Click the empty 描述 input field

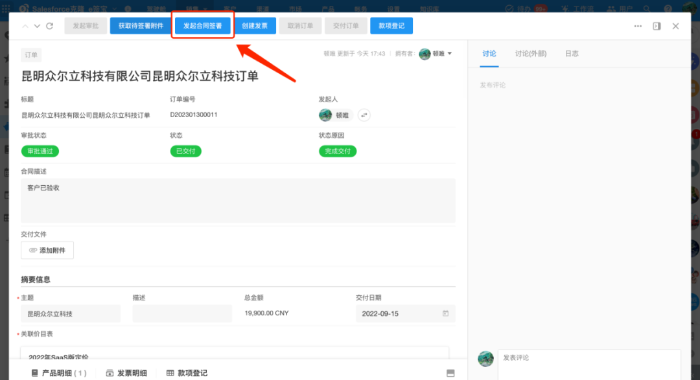[x=182, y=313]
